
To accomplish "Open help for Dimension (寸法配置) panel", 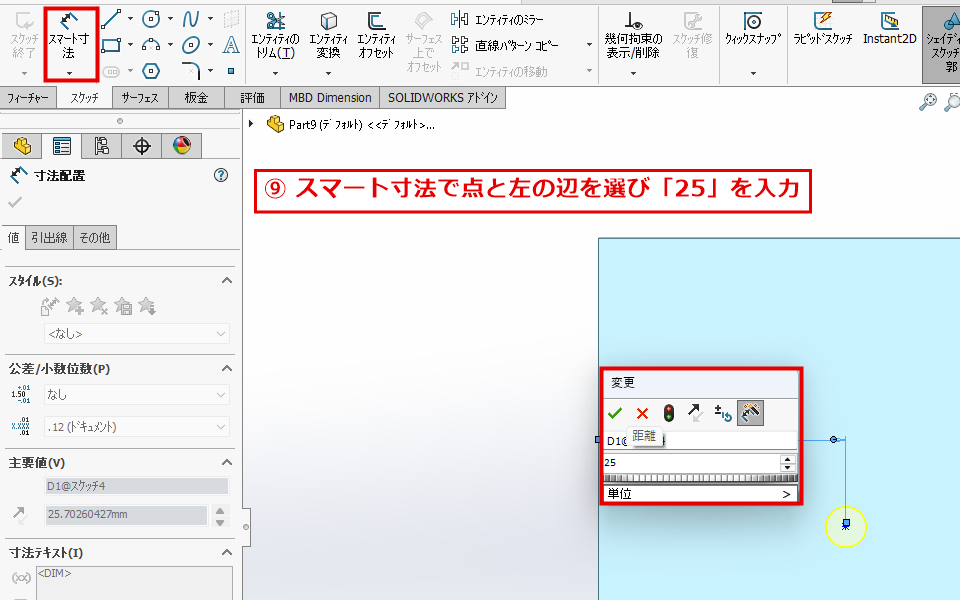I will [221, 175].
